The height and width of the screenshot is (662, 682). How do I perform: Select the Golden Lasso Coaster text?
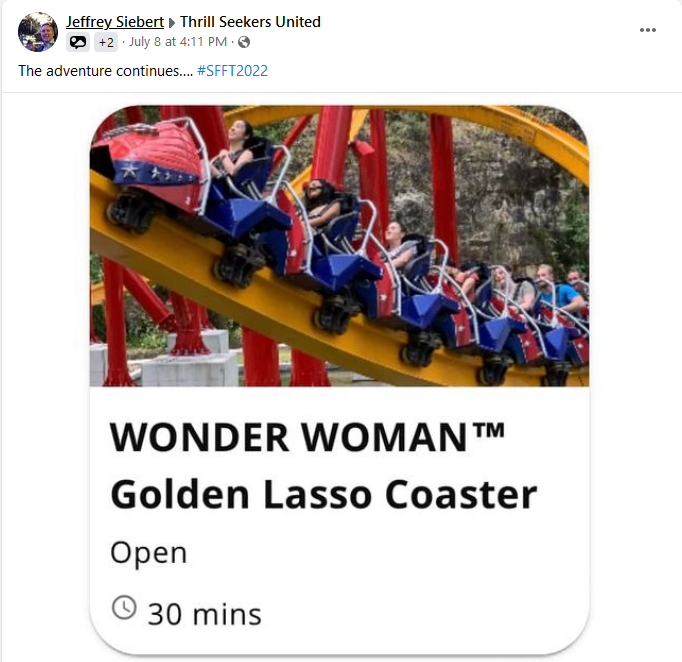click(x=324, y=495)
